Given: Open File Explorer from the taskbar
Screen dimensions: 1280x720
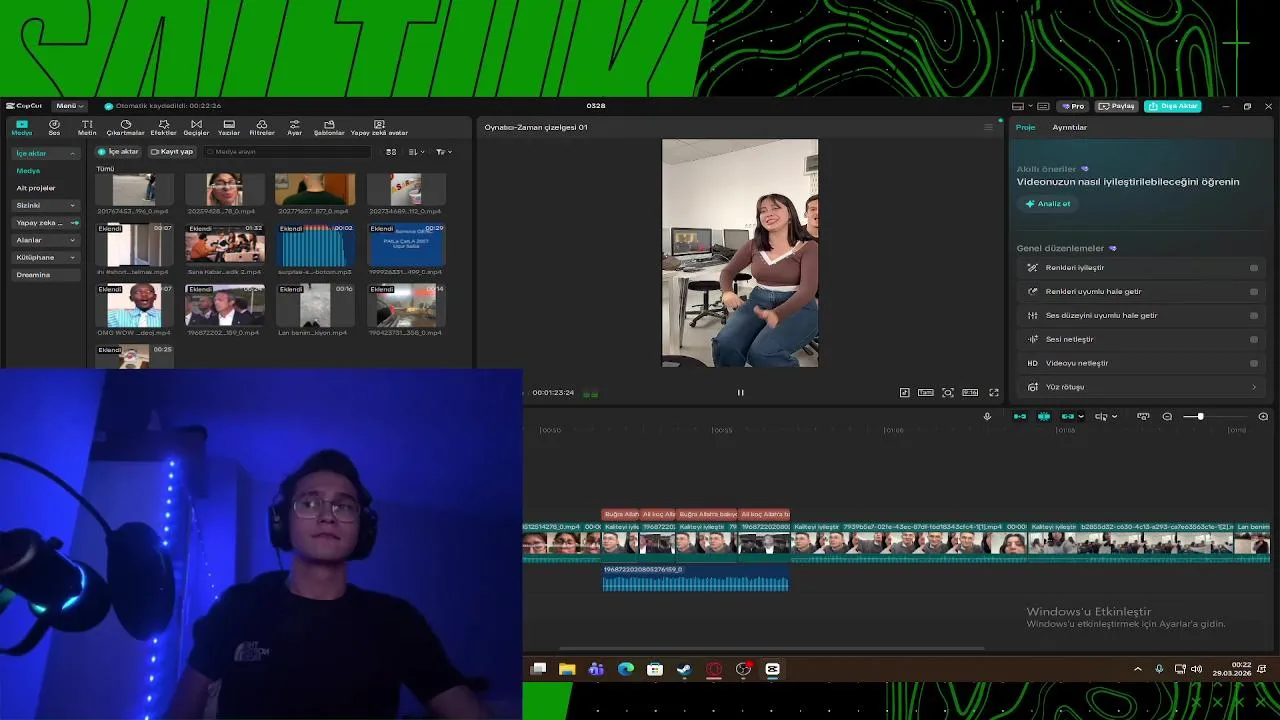Looking at the screenshot, I should (567, 669).
